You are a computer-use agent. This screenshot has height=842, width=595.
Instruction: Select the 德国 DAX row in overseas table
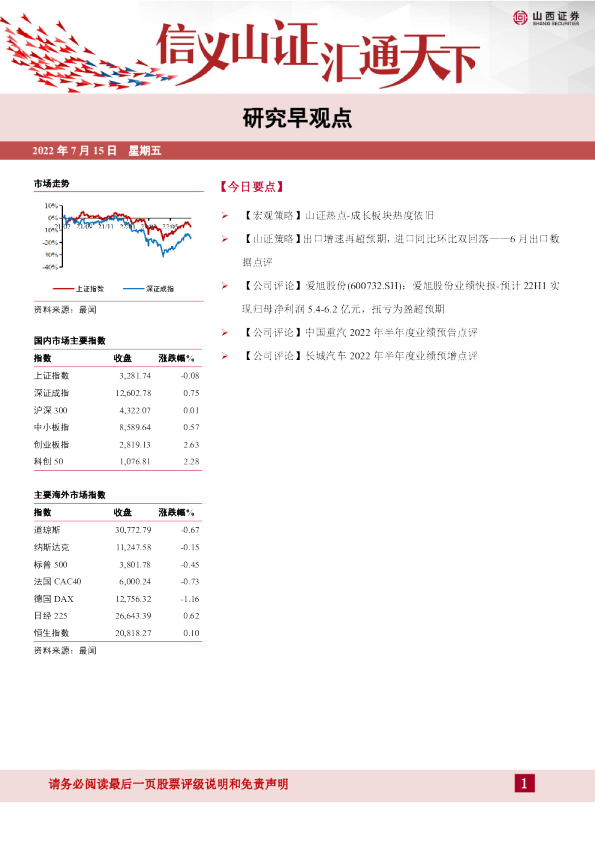[x=117, y=599]
